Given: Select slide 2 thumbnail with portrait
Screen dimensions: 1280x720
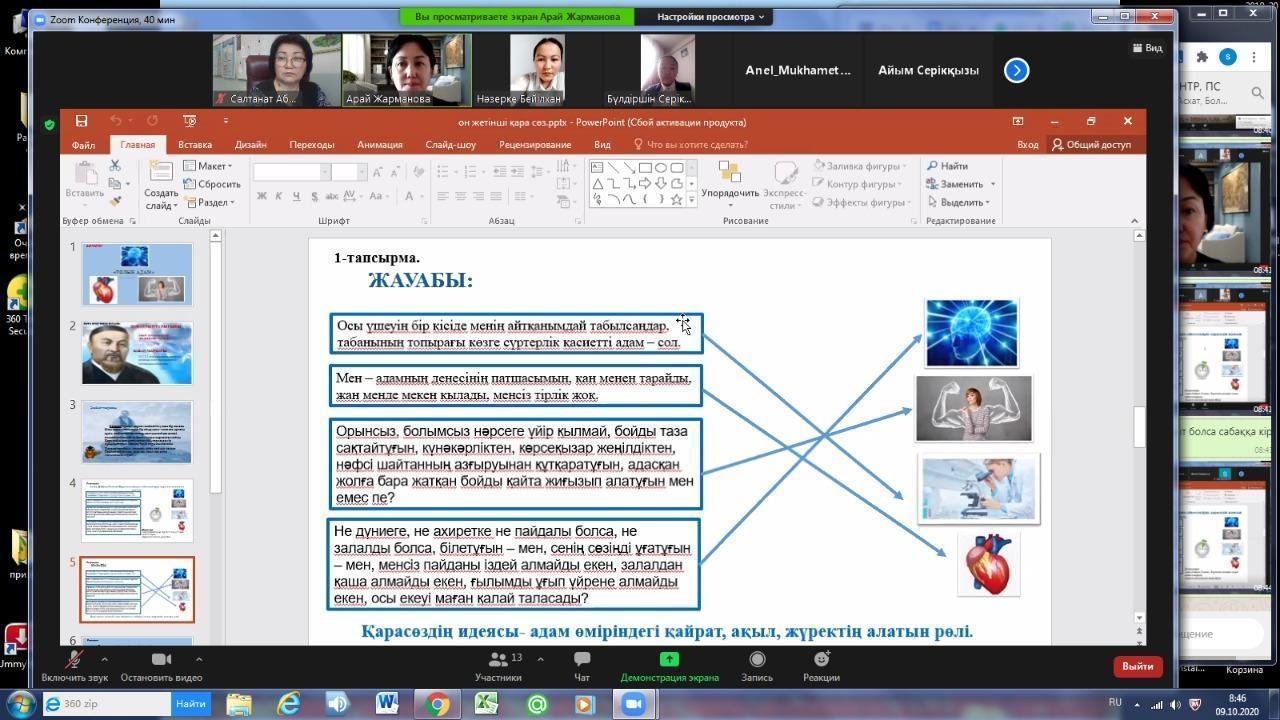Looking at the screenshot, I should (x=137, y=354).
